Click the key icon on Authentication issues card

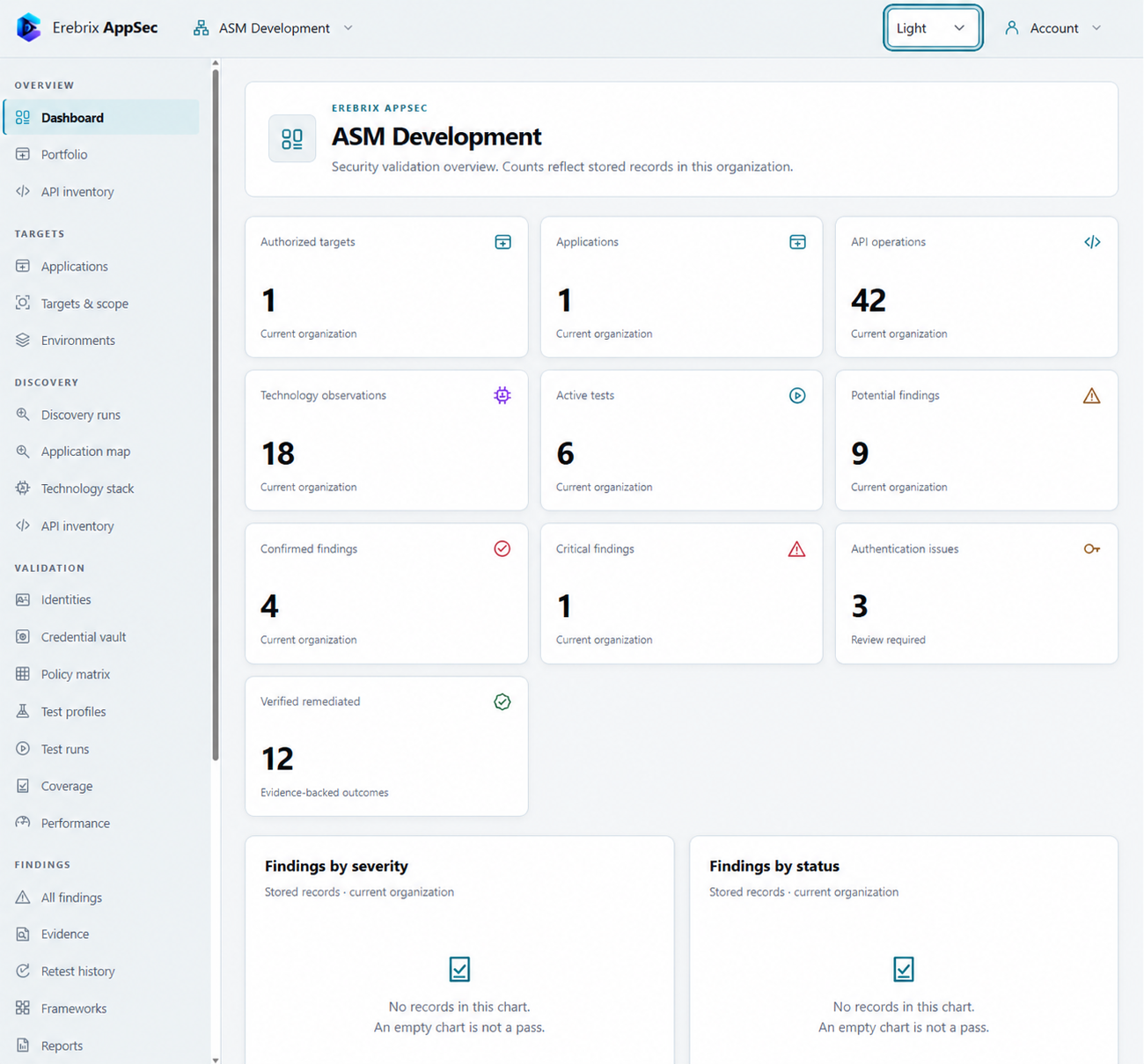[x=1092, y=548]
